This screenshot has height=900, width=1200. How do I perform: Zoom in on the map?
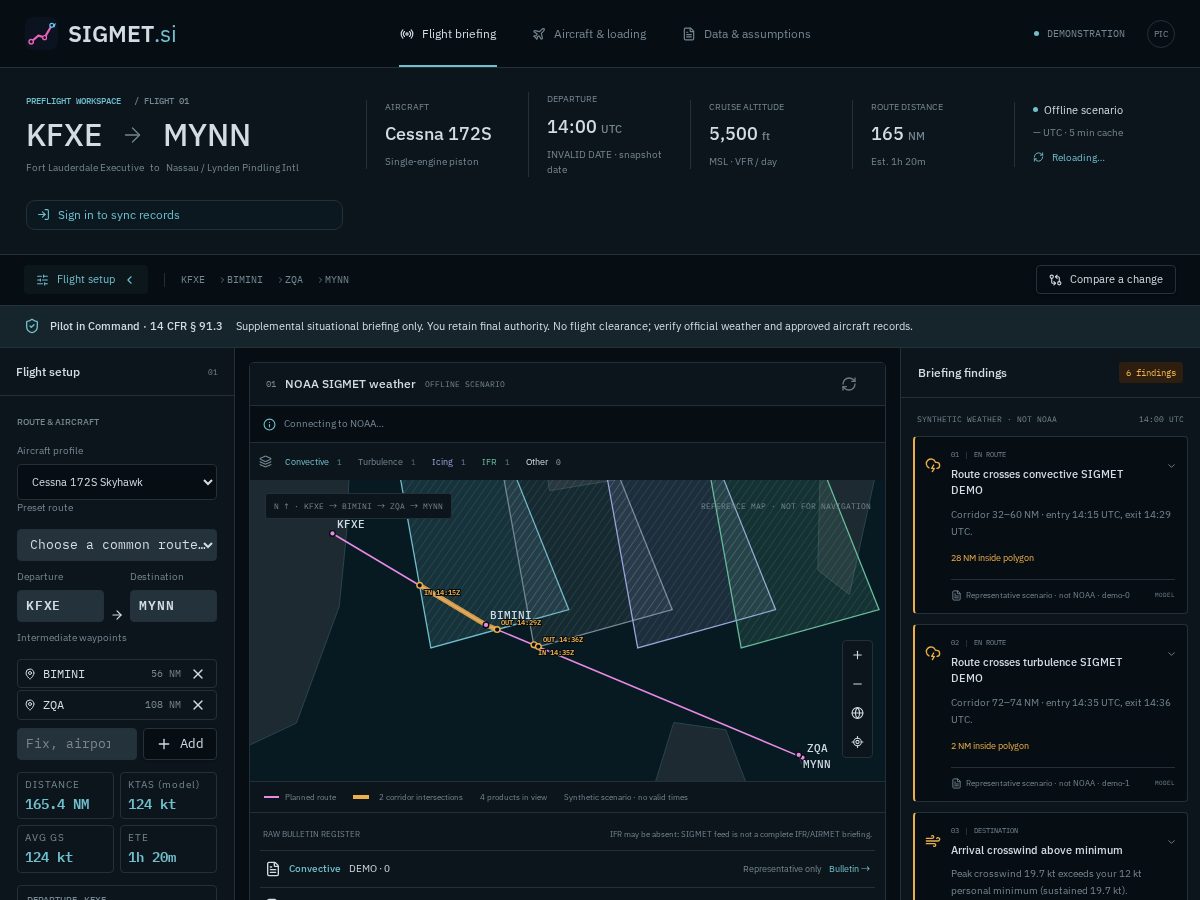coord(857,655)
